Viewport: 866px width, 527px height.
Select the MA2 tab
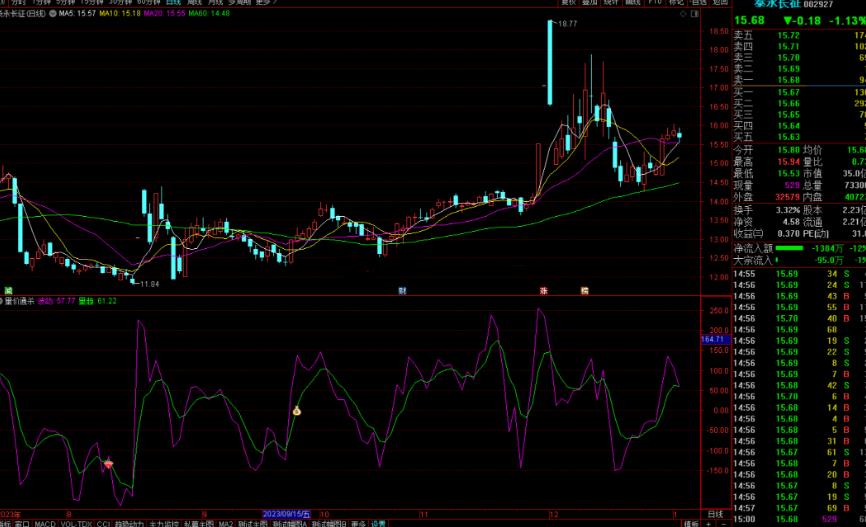pyautogui.click(x=226, y=523)
